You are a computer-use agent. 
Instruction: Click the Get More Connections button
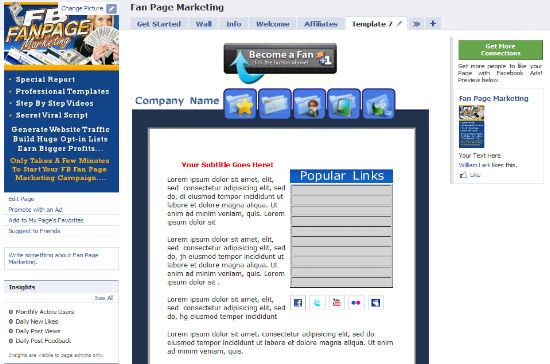tap(500, 50)
